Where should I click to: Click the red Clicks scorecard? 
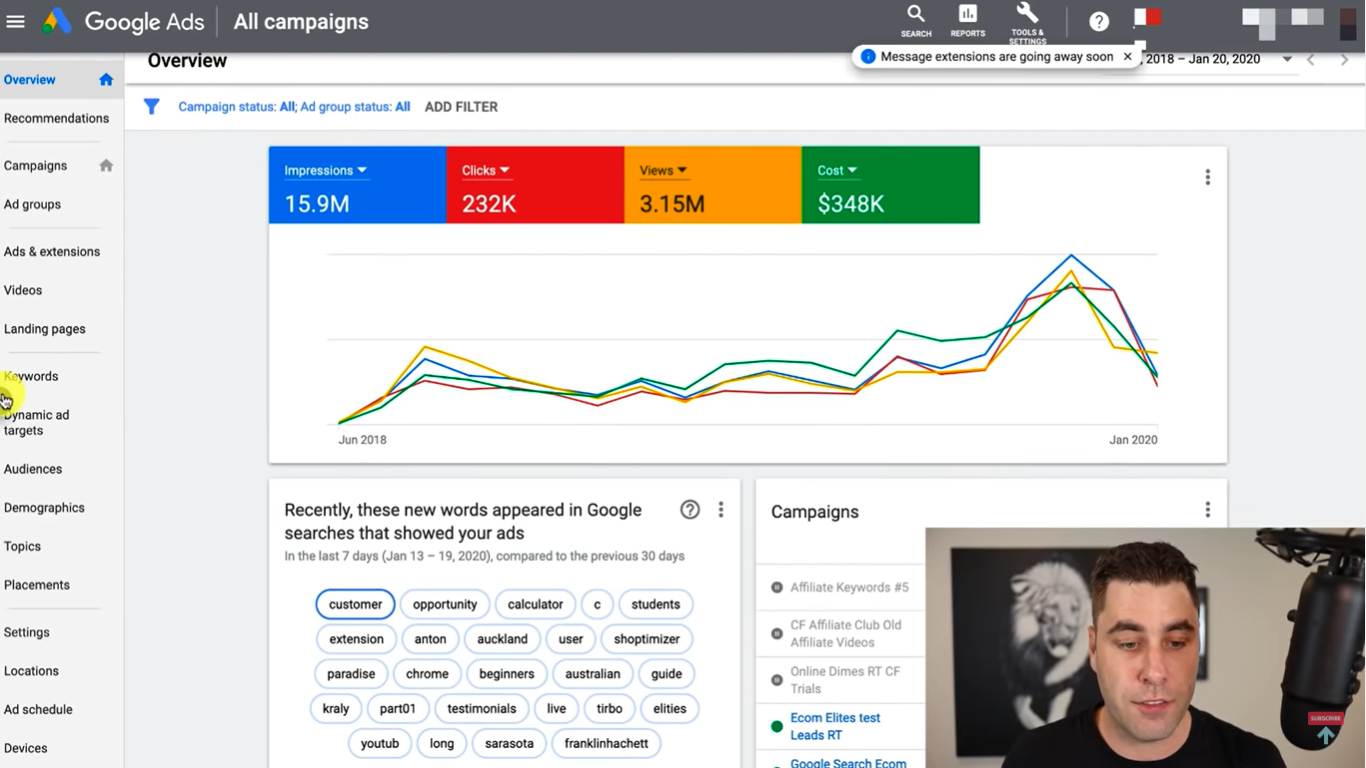click(x=536, y=185)
